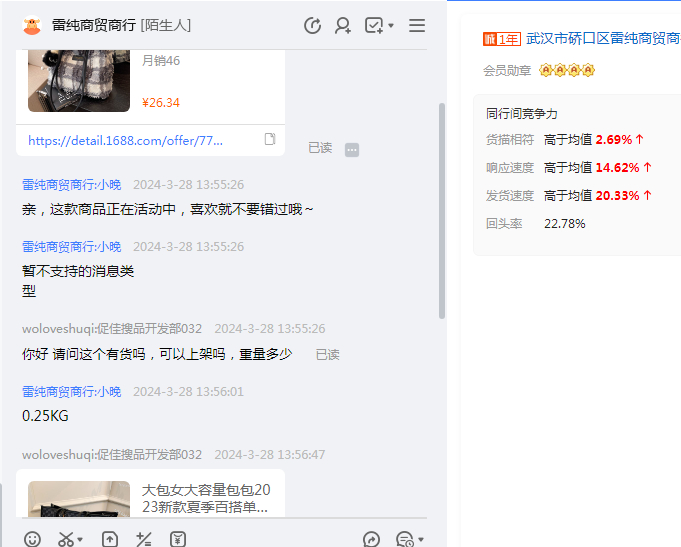Viewport: 681px width, 547px height.
Task: Open the calculator plus-minus icon
Action: click(143, 539)
